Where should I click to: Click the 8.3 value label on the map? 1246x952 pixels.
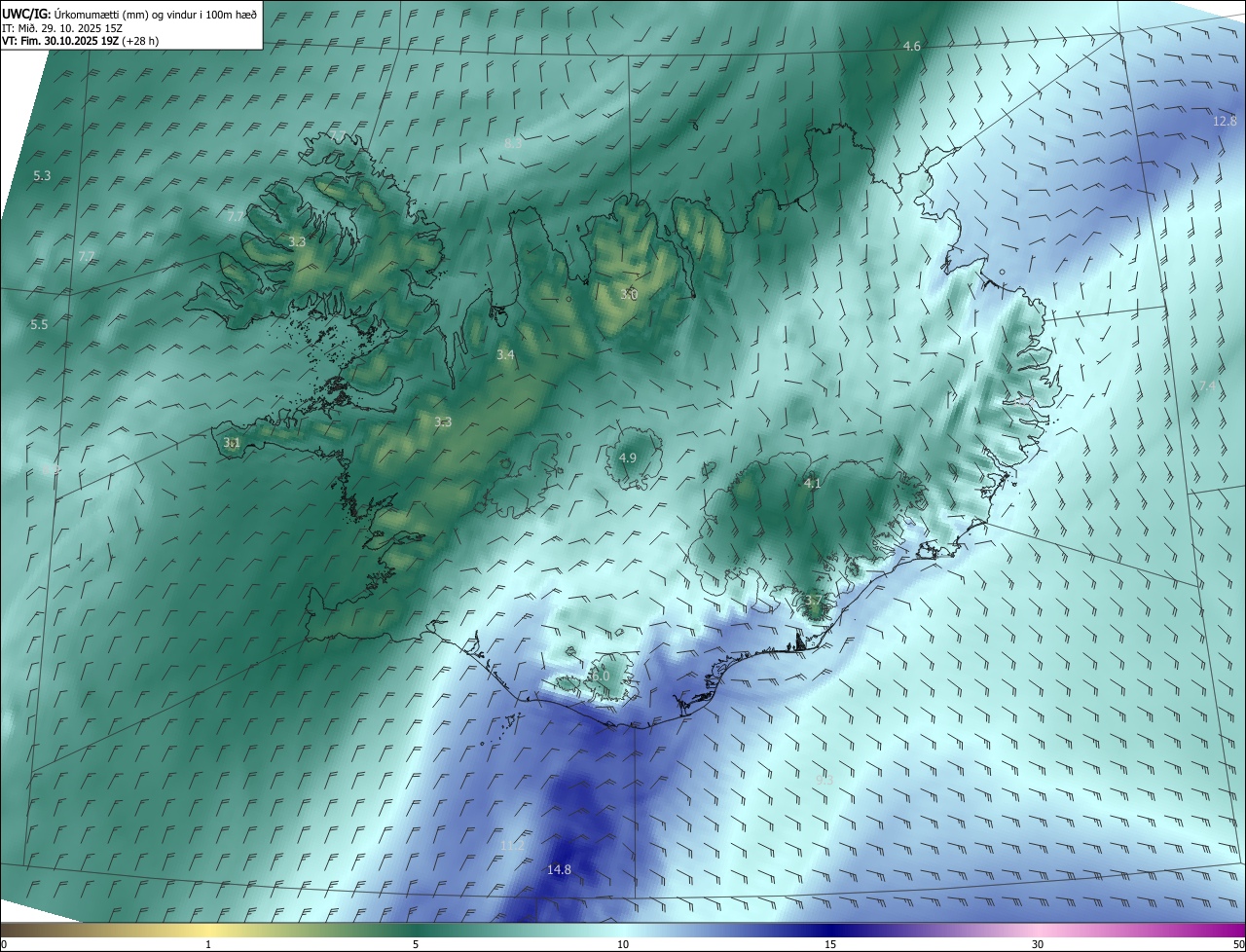tap(513, 144)
